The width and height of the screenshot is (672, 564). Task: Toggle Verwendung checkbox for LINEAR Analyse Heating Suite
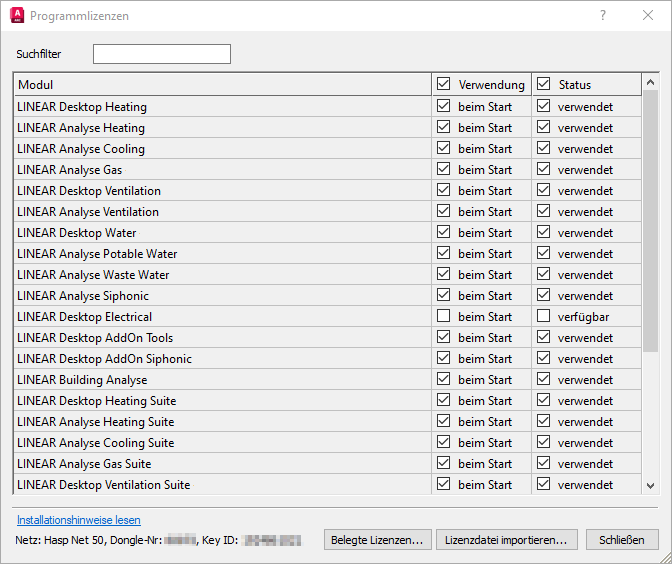coord(444,420)
